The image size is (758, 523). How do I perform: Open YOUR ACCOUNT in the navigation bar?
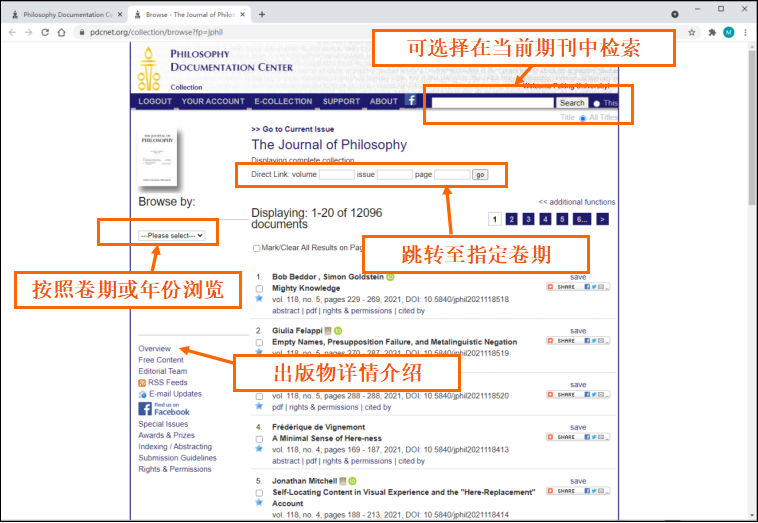(x=213, y=102)
